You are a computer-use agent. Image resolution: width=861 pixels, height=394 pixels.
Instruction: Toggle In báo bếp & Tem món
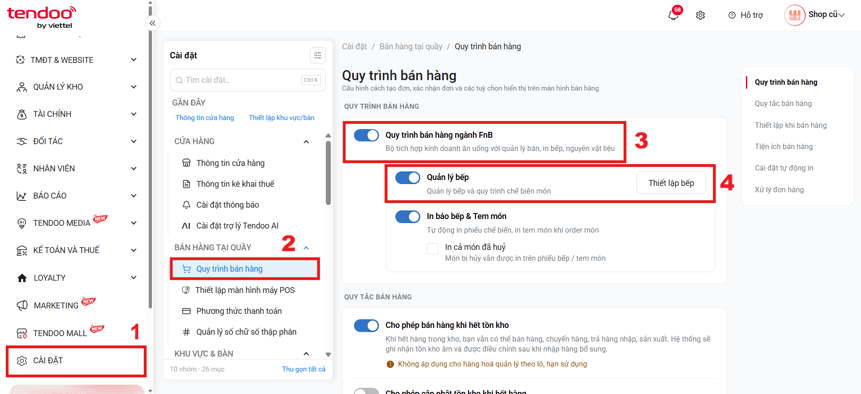point(407,217)
